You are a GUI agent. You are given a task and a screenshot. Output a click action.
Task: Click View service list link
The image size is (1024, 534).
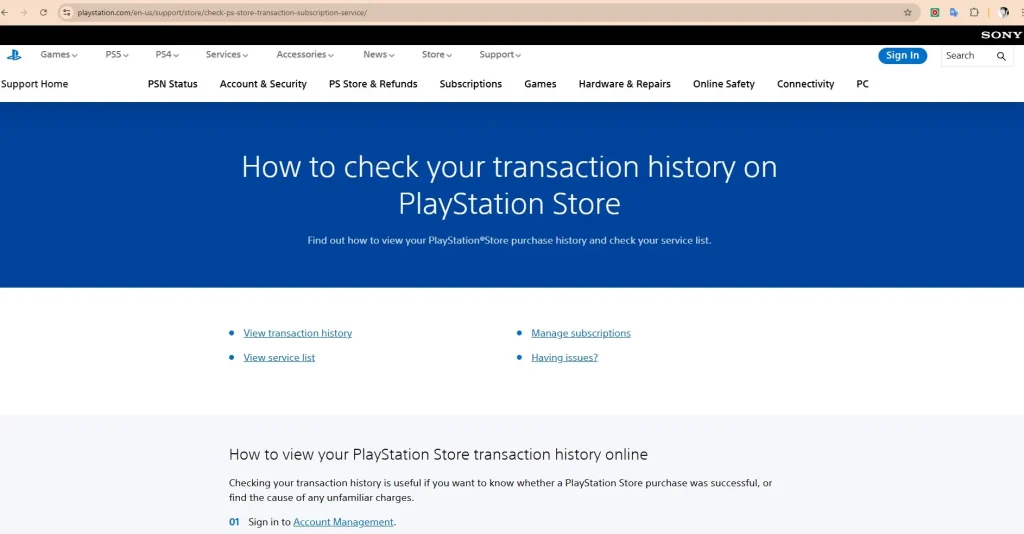point(279,358)
